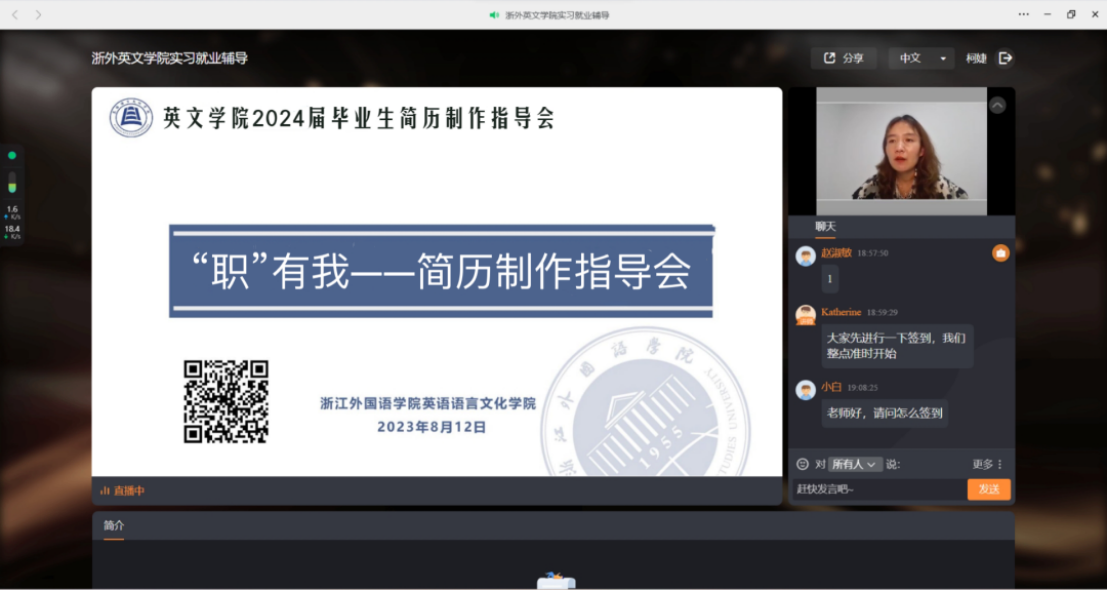Switch to the 聊天 chat tab

click(x=825, y=227)
